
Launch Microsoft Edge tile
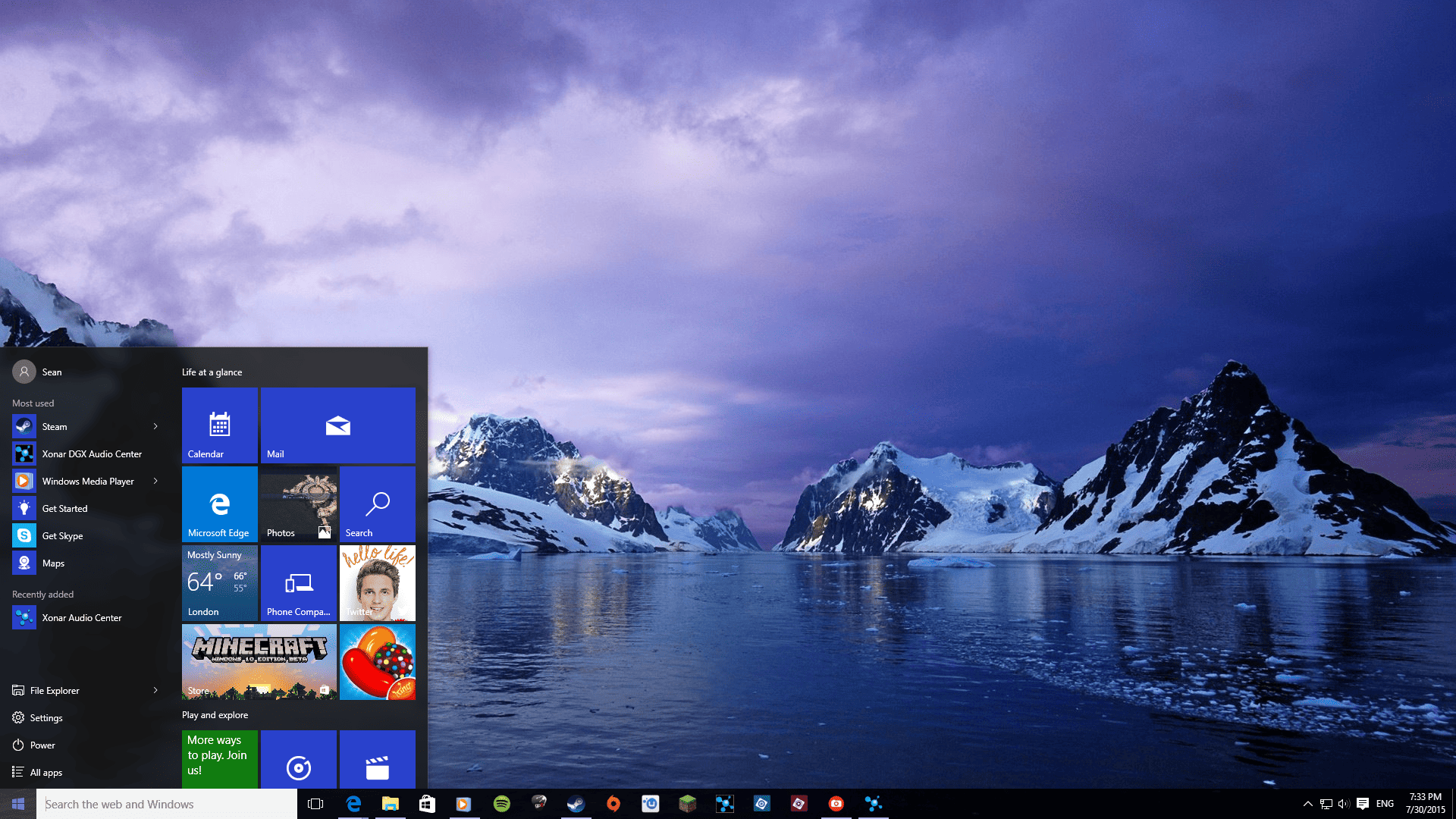click(219, 505)
